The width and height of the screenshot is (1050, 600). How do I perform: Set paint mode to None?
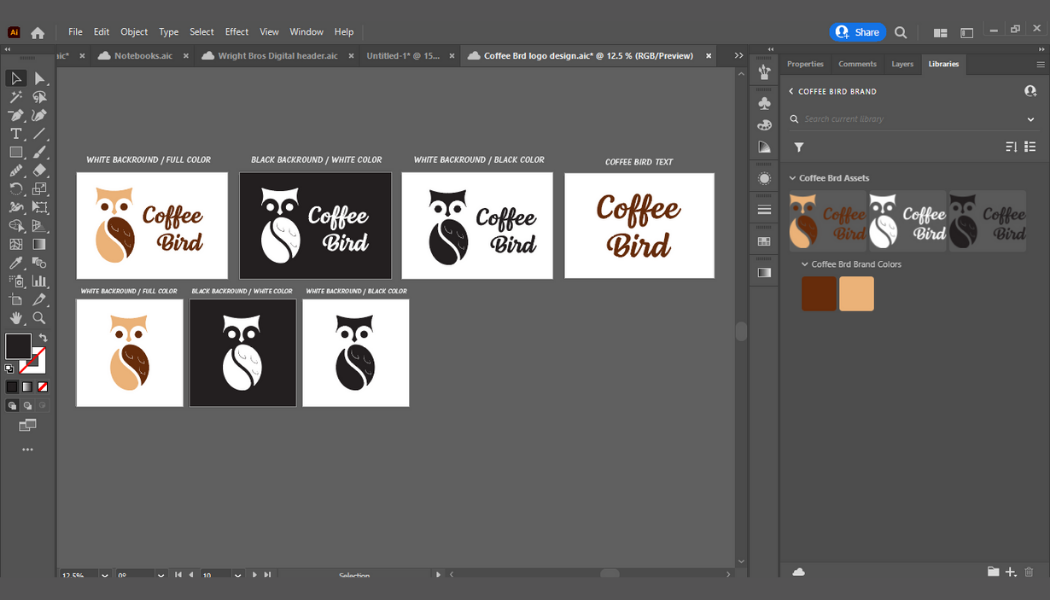pos(43,387)
